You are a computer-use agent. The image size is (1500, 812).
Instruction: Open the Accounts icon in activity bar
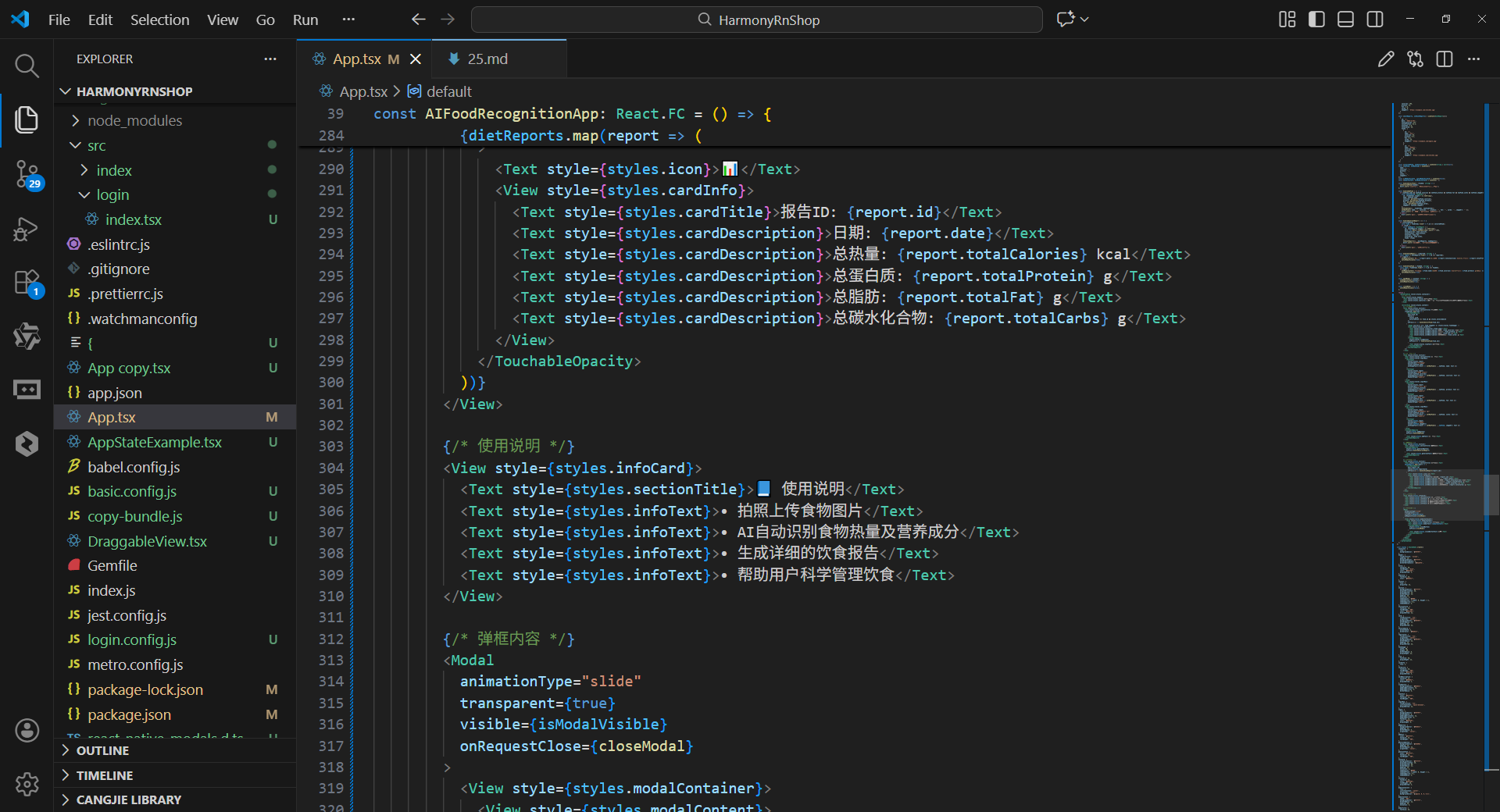click(27, 730)
